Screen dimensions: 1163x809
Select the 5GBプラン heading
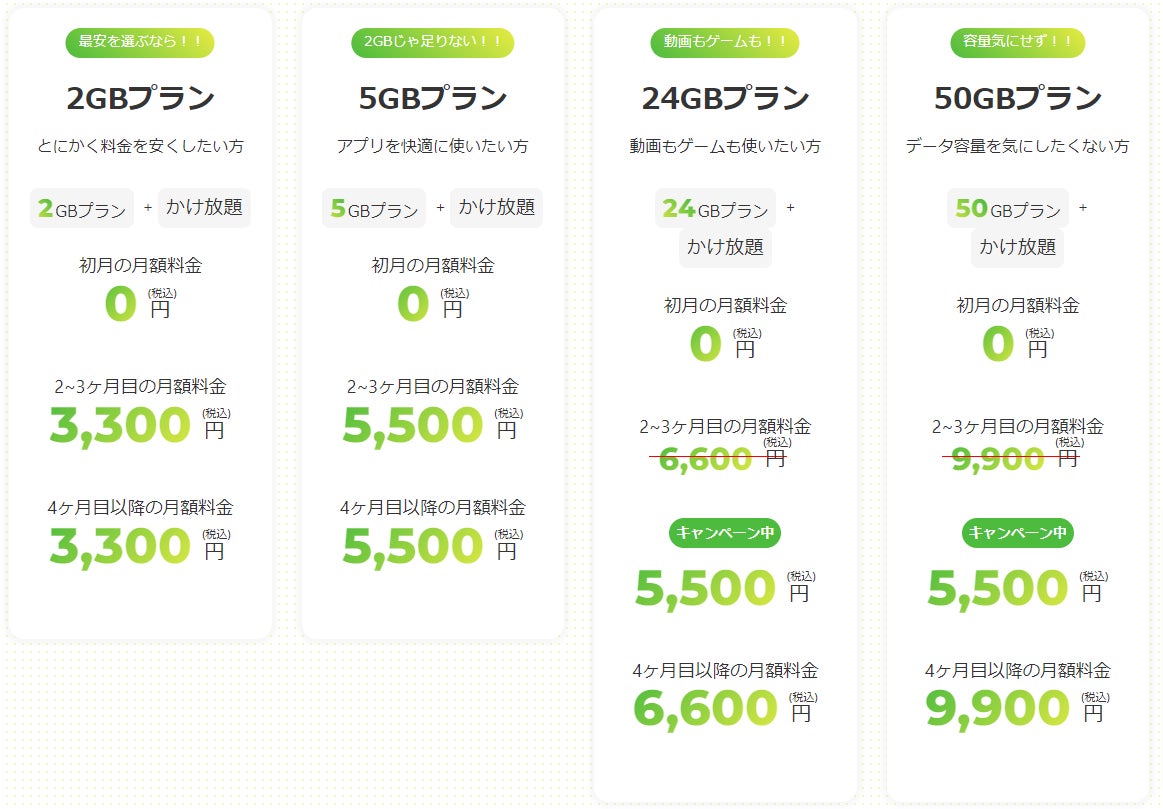[x=433, y=99]
